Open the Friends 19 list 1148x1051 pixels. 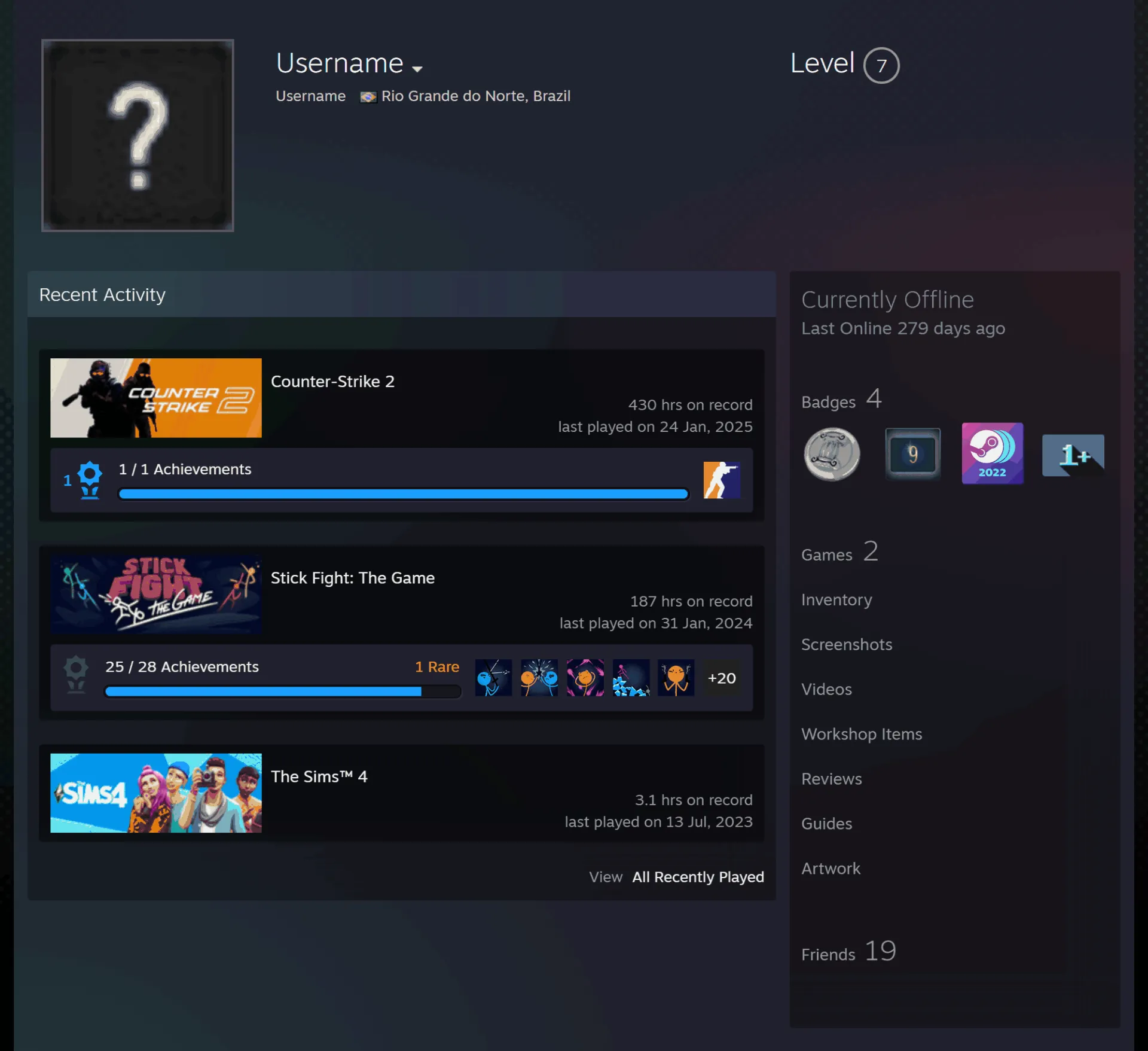pyautogui.click(x=848, y=951)
